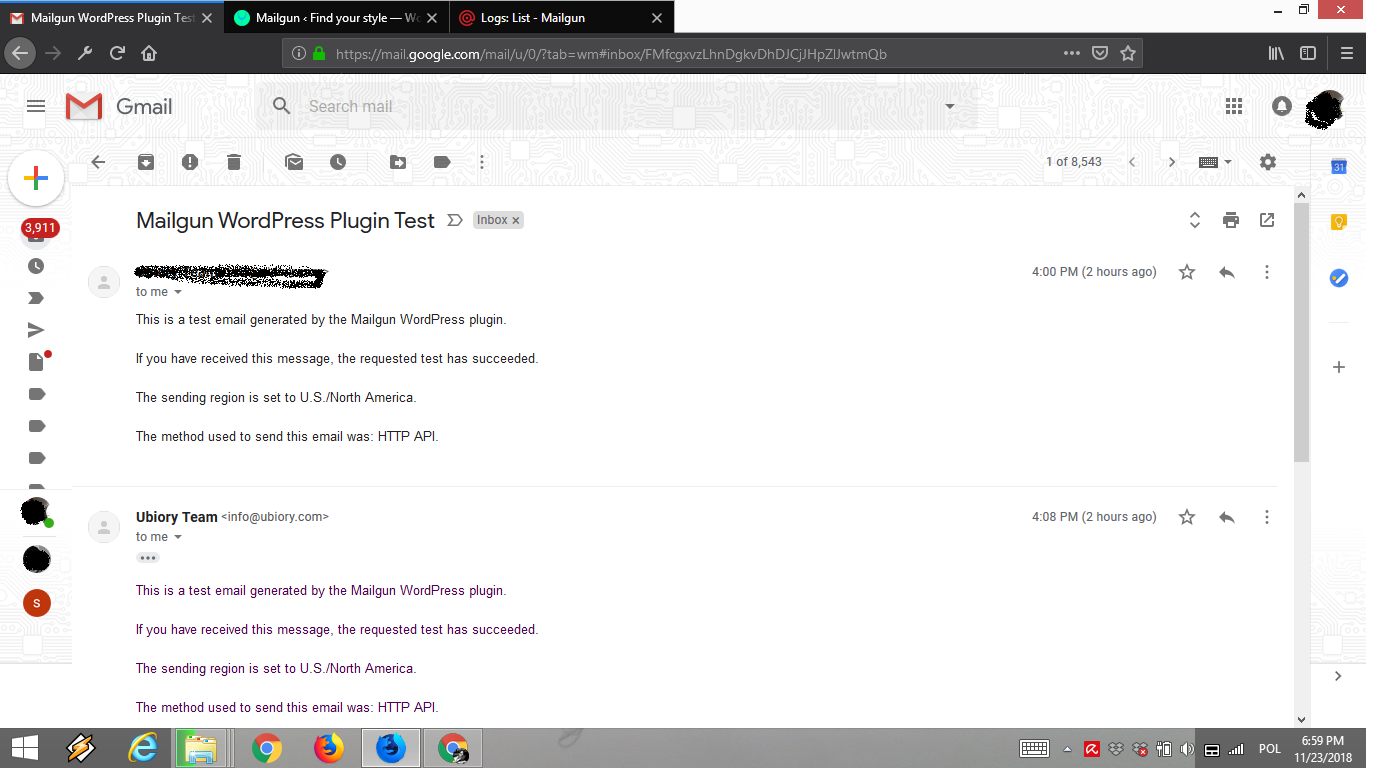
Task: Hide the side panel chevron
Action: point(1339,677)
